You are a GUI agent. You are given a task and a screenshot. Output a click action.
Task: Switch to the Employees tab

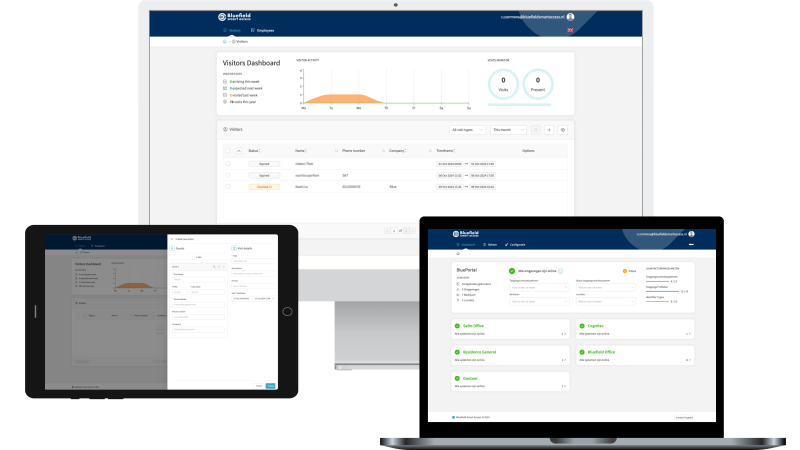point(263,31)
